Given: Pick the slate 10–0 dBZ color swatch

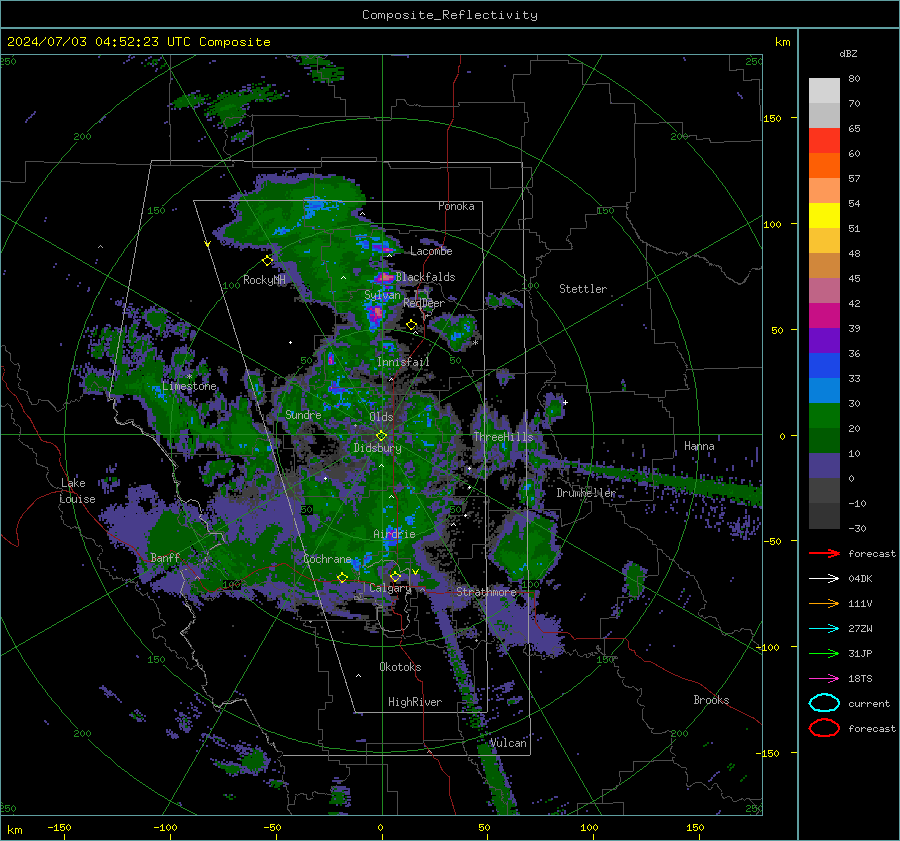Looking at the screenshot, I should [824, 466].
